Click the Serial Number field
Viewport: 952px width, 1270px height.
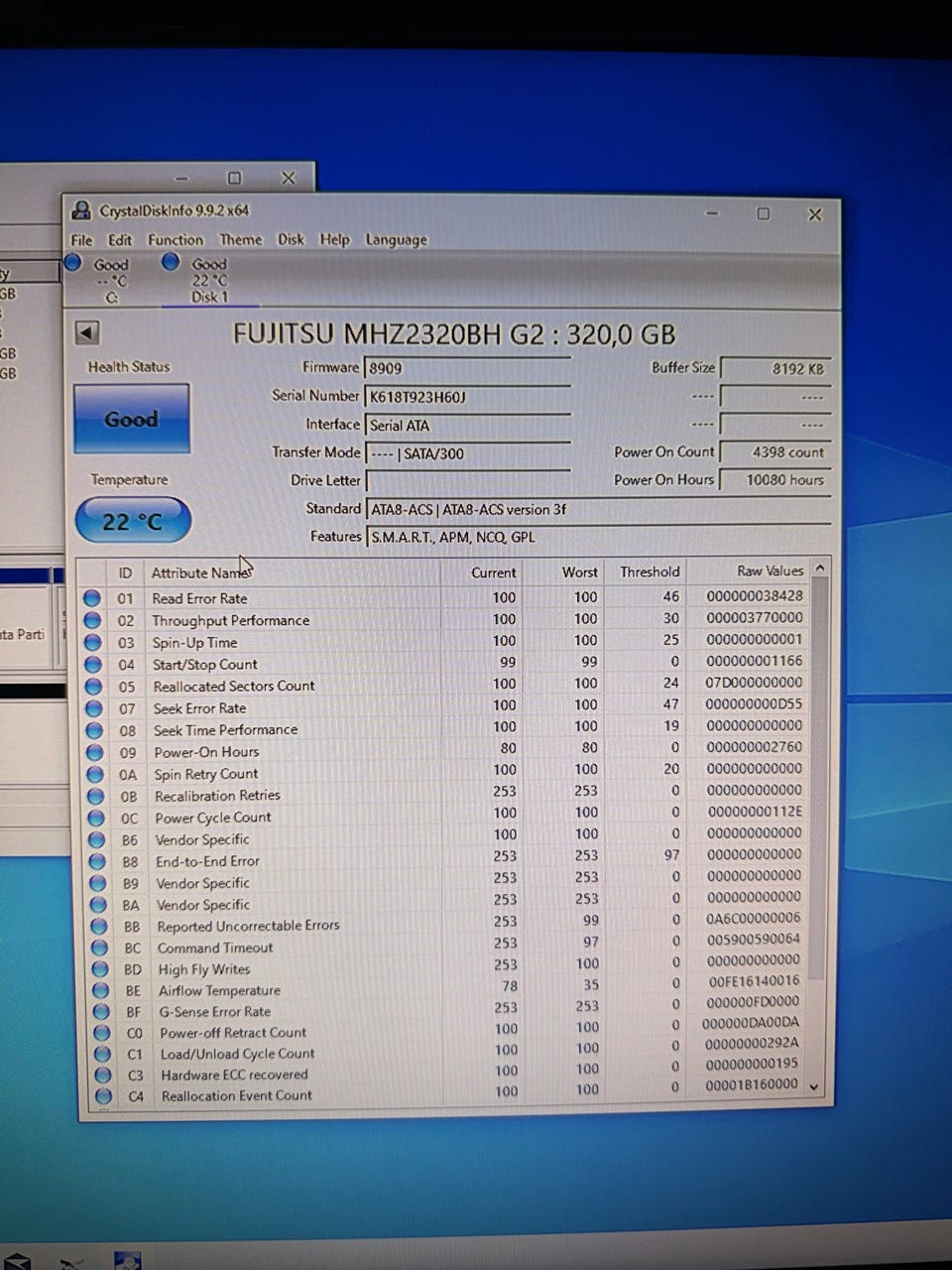point(466,397)
